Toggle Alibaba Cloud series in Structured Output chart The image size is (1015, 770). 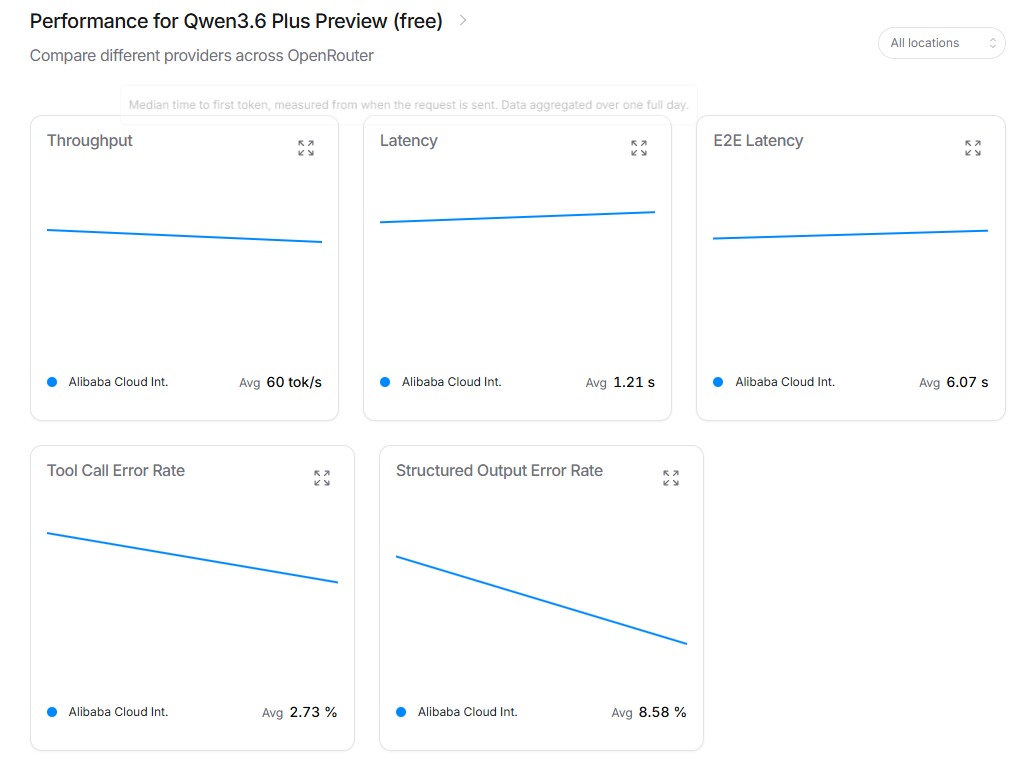pyautogui.click(x=400, y=711)
